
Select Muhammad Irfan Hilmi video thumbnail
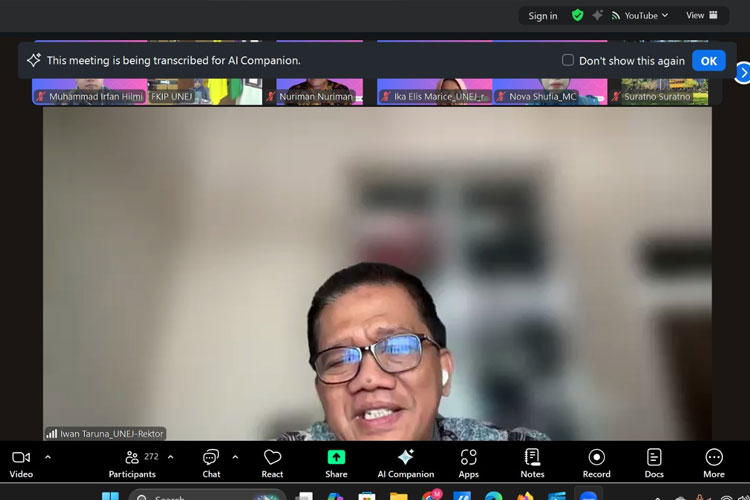[x=89, y=91]
